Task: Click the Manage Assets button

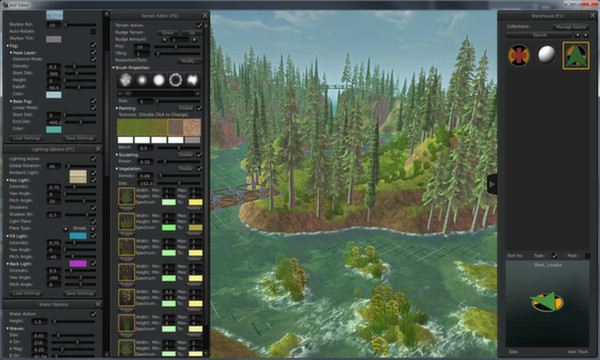Action: click(x=571, y=27)
